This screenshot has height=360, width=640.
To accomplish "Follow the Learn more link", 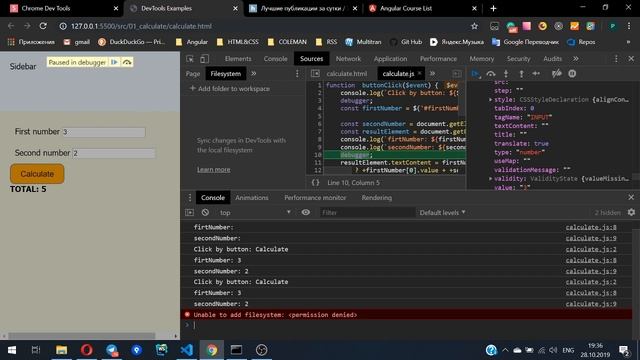I will tap(213, 169).
